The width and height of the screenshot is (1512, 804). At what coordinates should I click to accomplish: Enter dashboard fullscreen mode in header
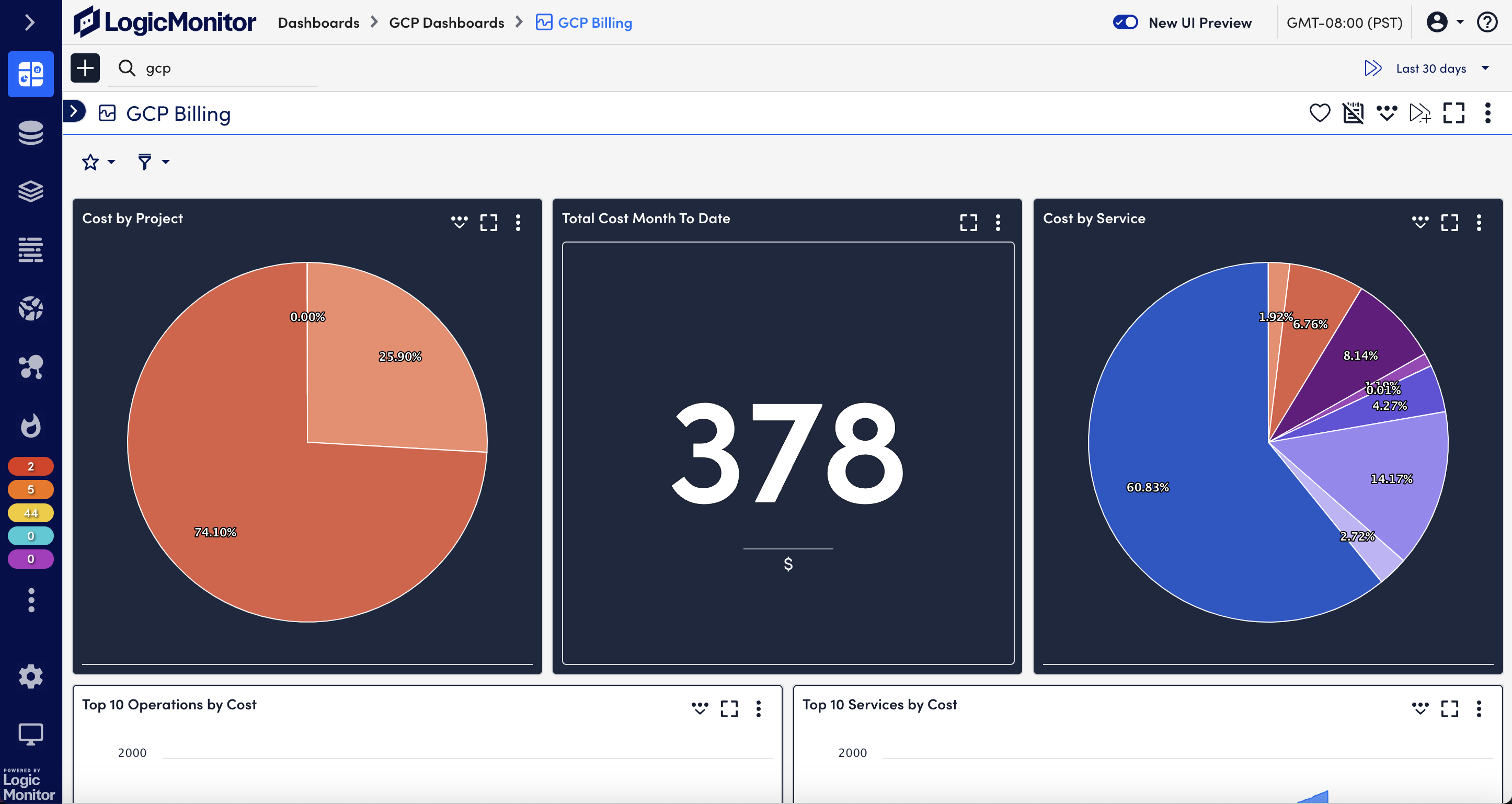(1453, 113)
